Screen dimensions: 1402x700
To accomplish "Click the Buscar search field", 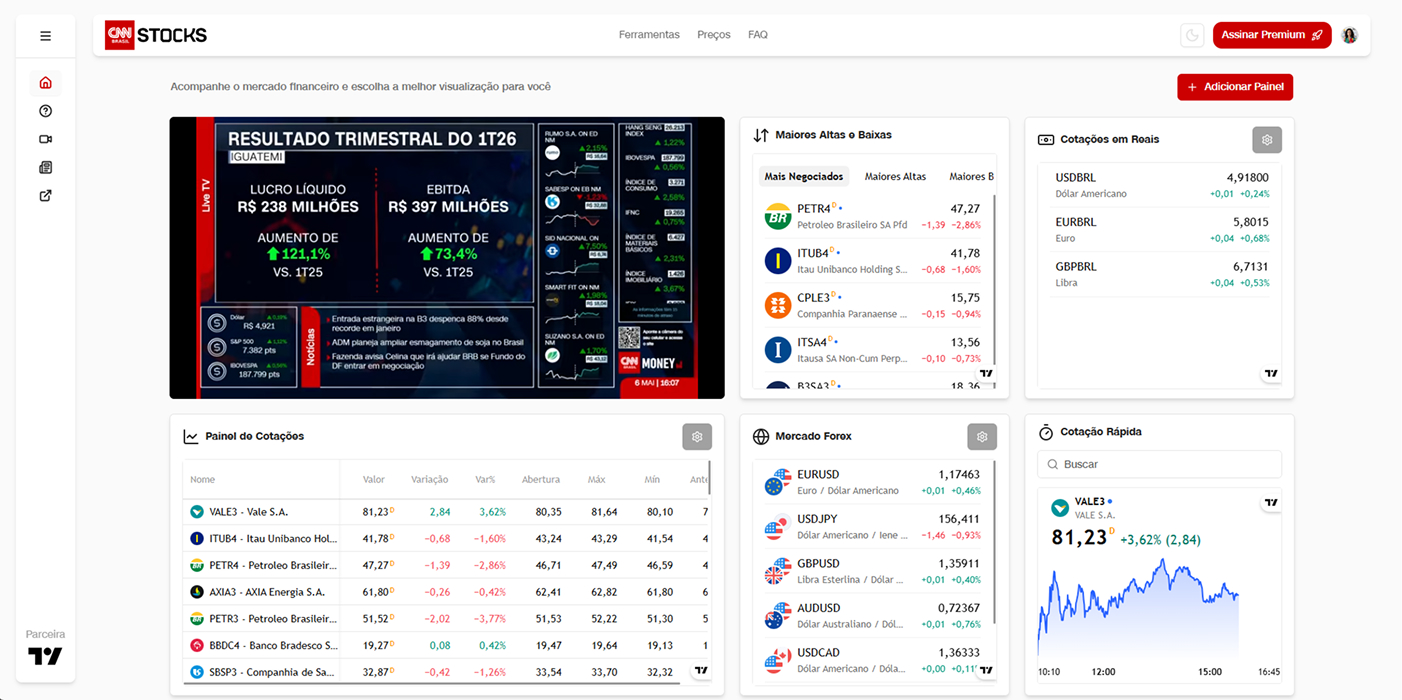I will click(x=1160, y=464).
